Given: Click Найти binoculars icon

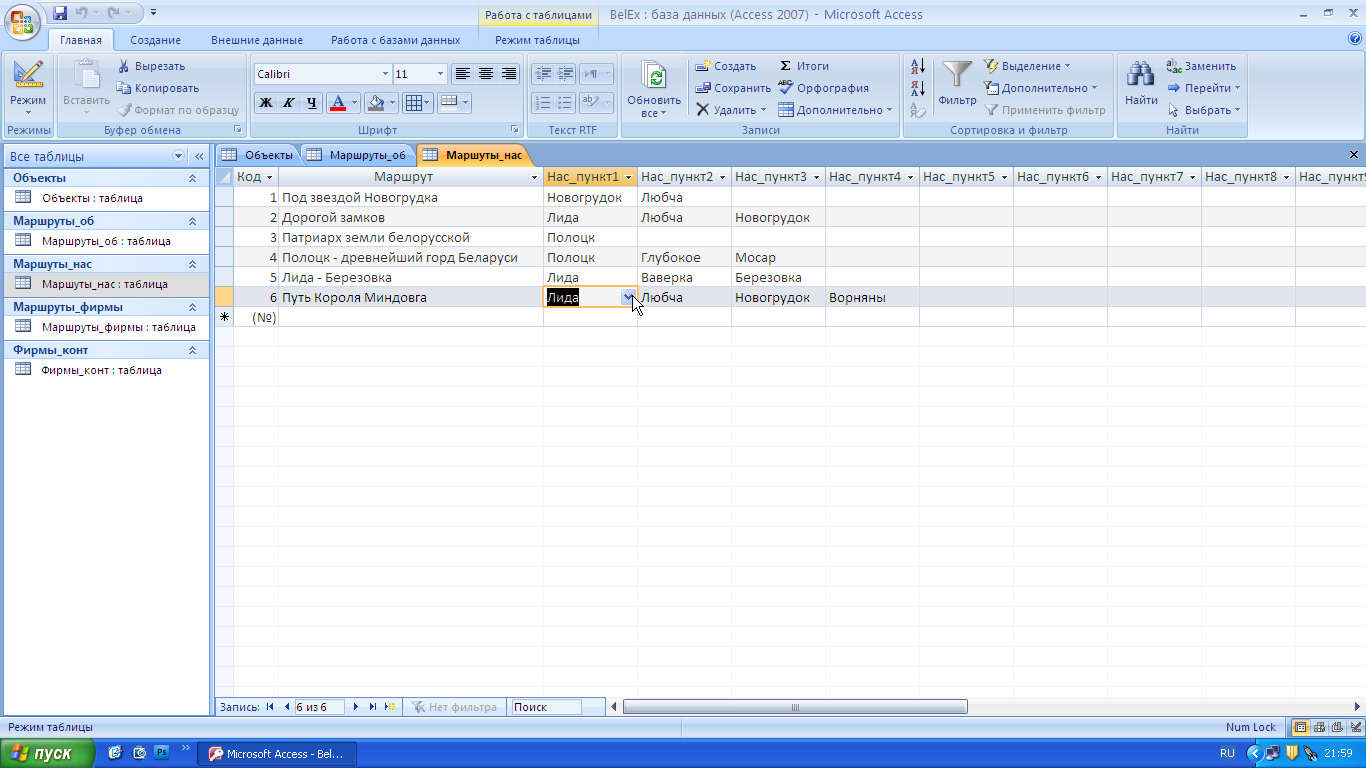Looking at the screenshot, I should point(1141,74).
